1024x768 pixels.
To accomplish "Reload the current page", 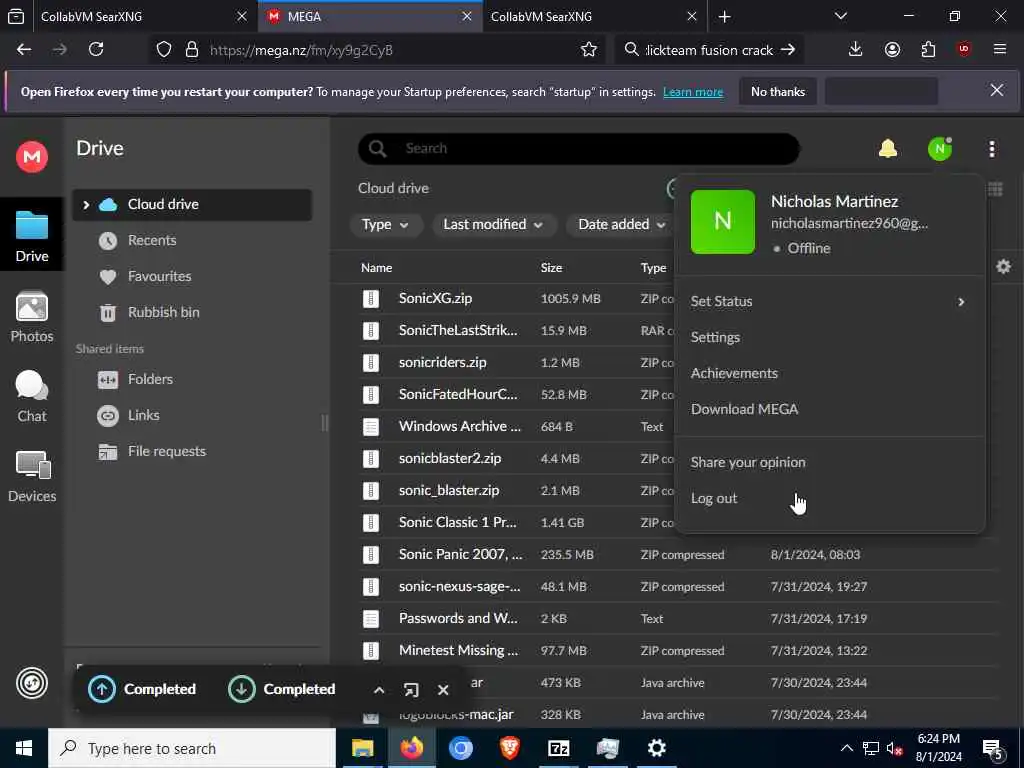I will point(96,50).
